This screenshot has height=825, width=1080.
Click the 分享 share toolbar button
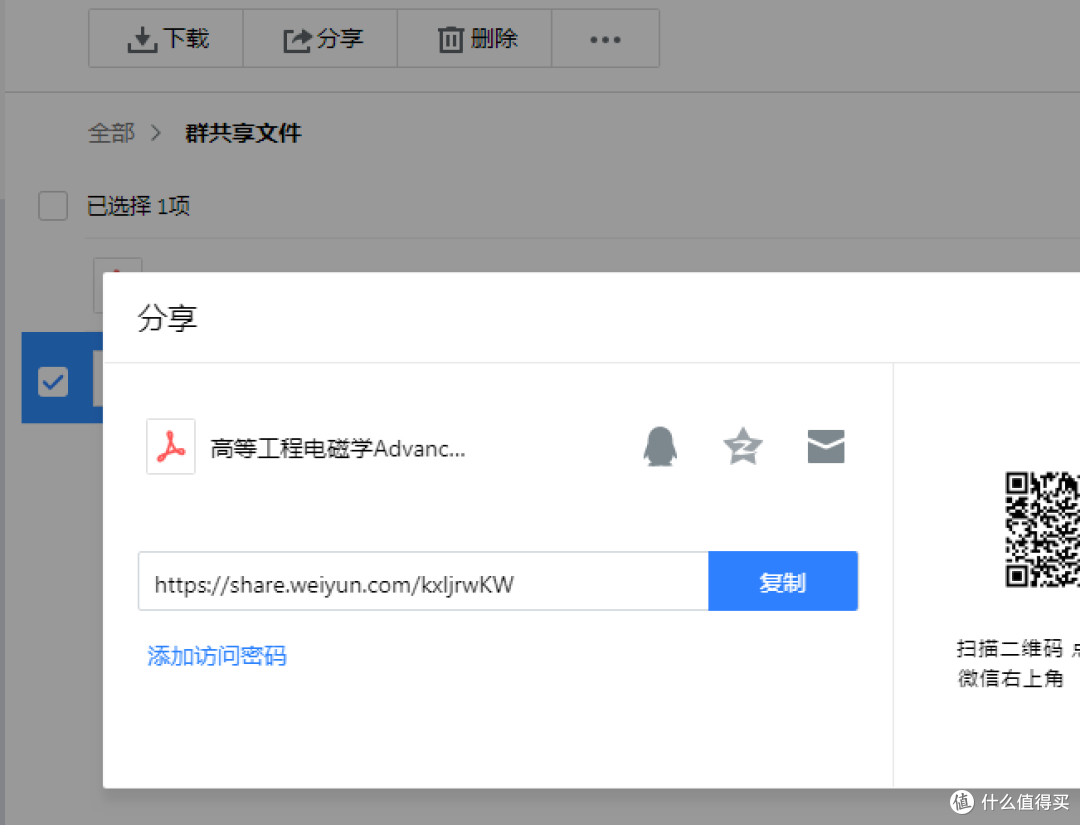pos(320,39)
